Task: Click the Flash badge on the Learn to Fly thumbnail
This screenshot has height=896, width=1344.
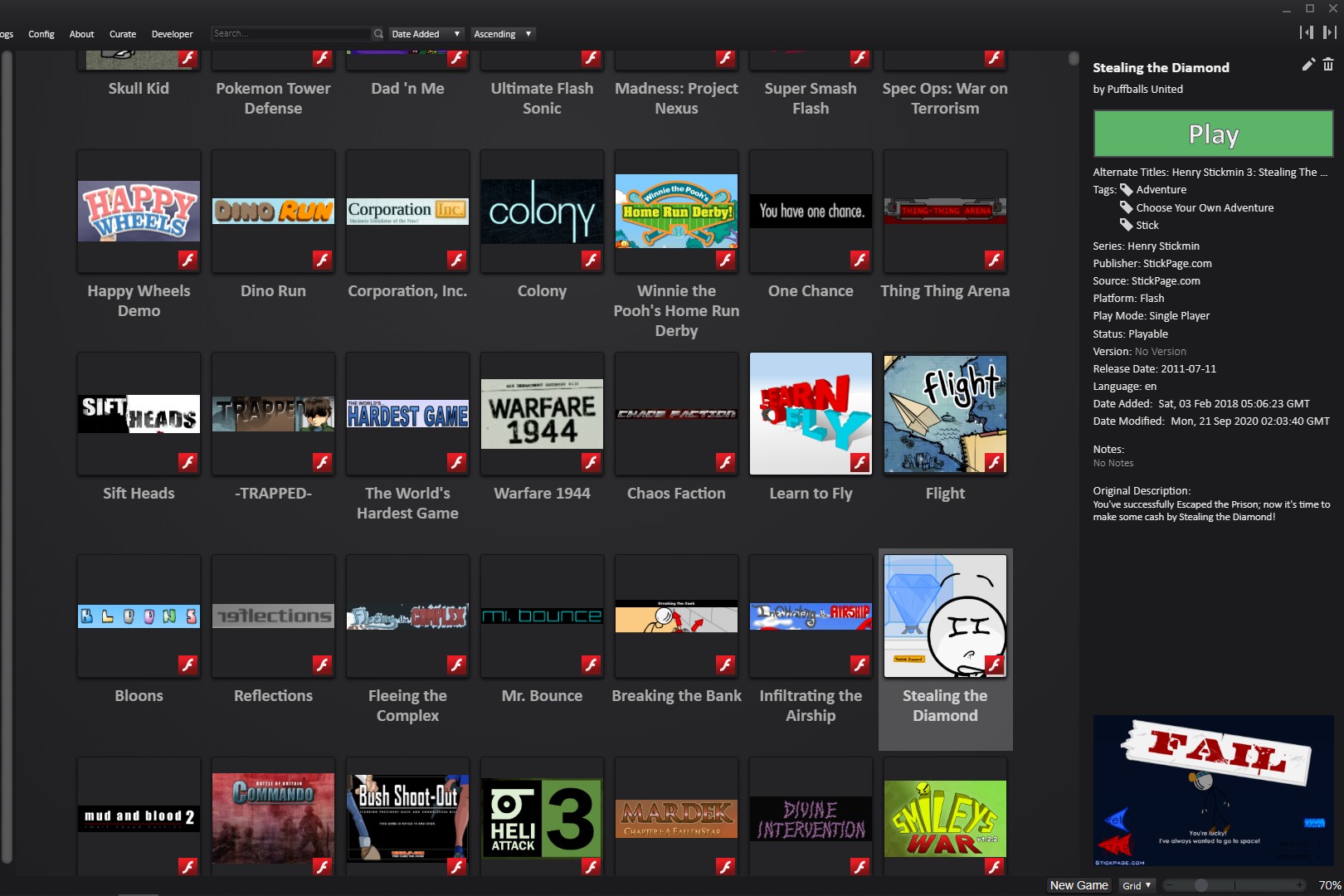Action: pyautogui.click(x=859, y=462)
